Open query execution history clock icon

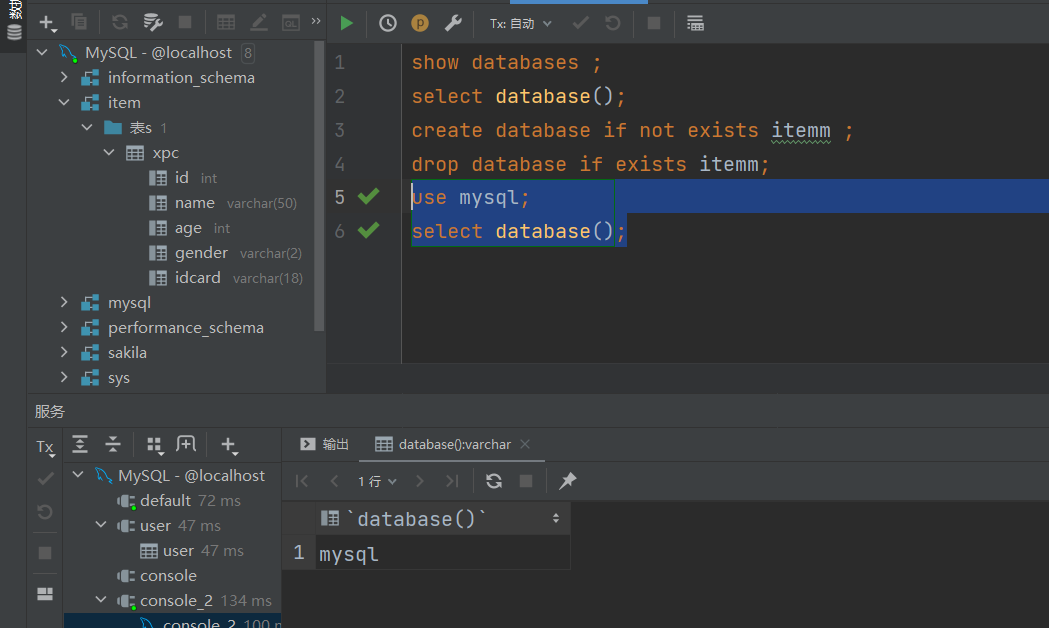(387, 22)
